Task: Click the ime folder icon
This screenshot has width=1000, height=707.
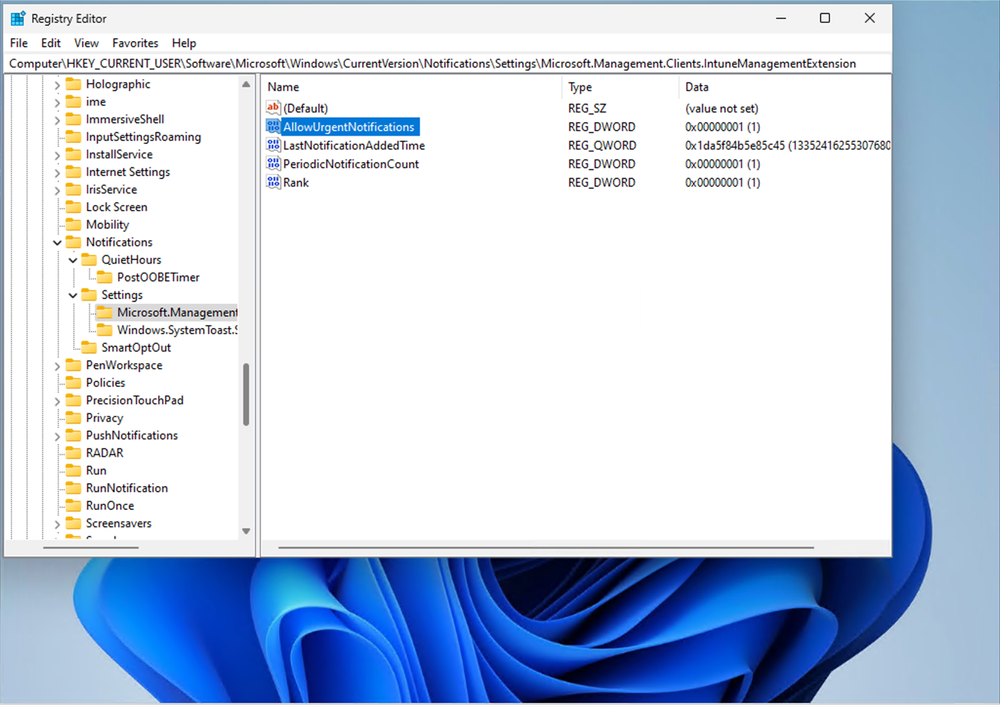Action: point(74,101)
